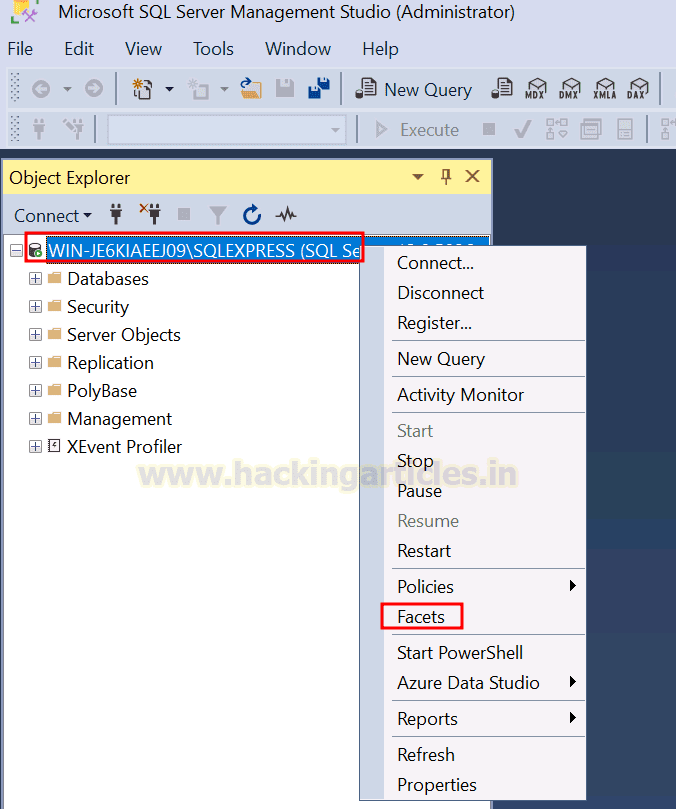Open a new DAX query
The image size is (676, 809).
[x=638, y=89]
